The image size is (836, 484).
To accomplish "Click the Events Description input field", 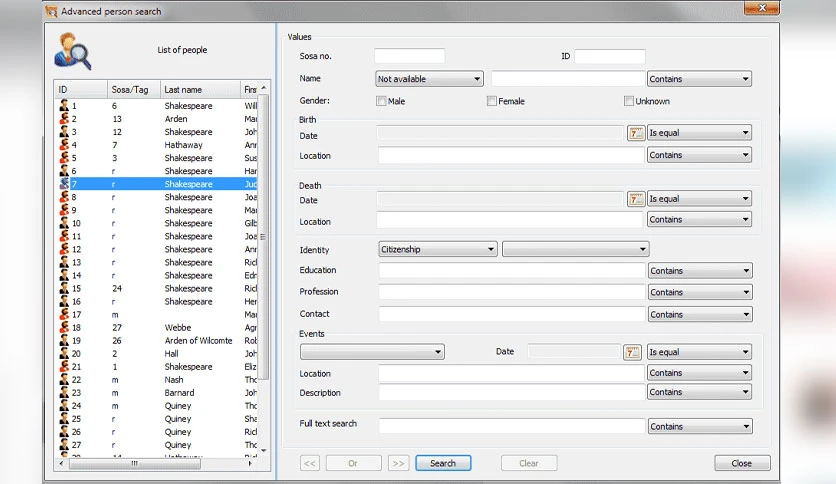I will 512,392.
